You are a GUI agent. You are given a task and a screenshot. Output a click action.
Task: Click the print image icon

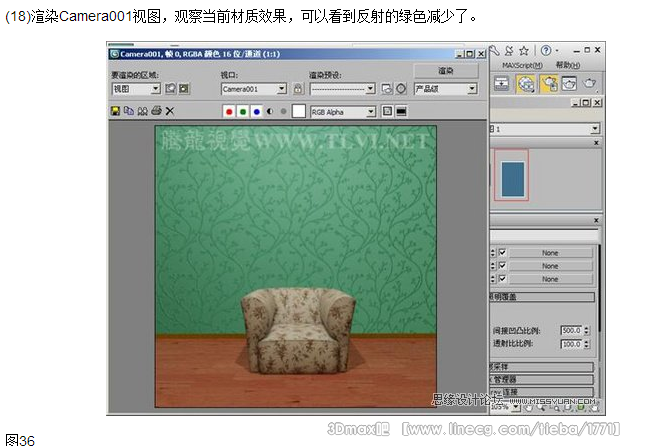point(155,111)
